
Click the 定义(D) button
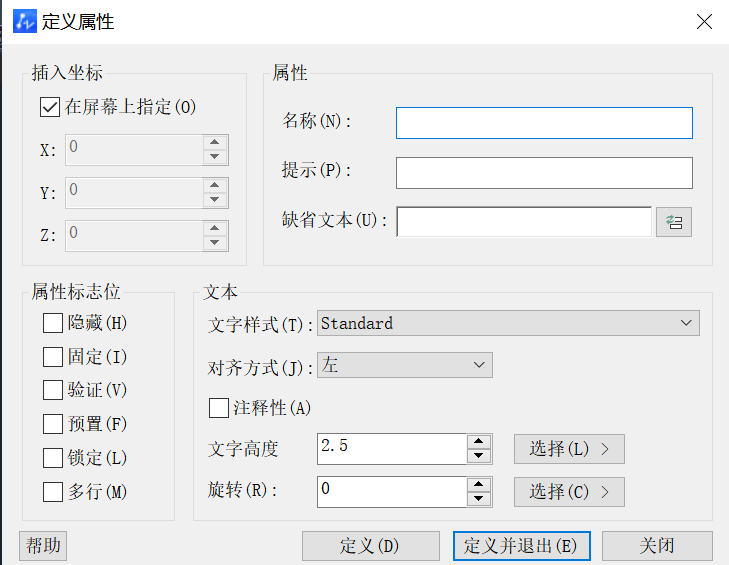point(371,546)
